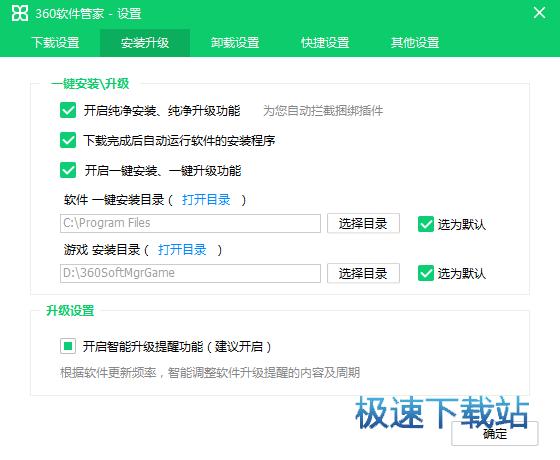Switch to the 下载设置 tab
The width and height of the screenshot is (560, 460).
coord(55,42)
